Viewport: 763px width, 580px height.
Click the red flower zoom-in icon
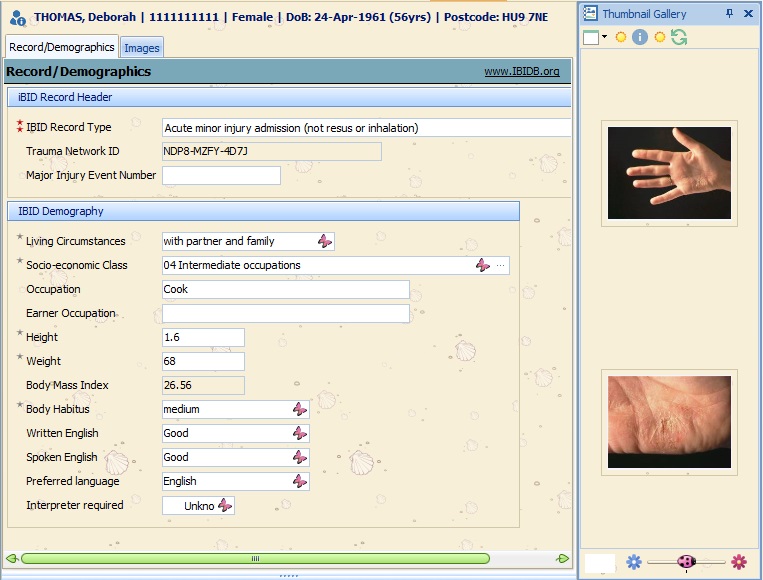(739, 562)
